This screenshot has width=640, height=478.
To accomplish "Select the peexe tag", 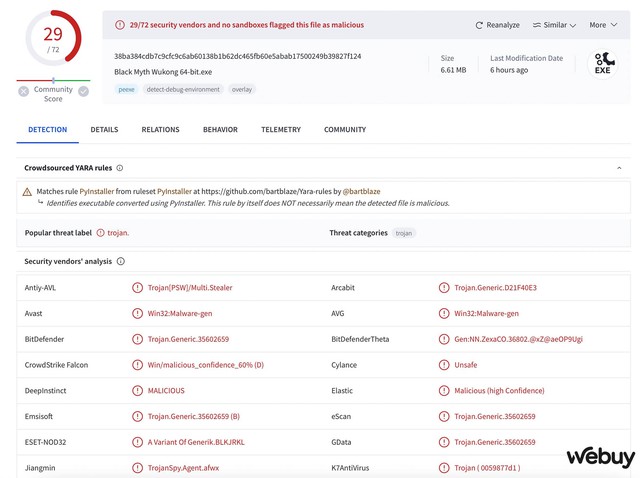I will click(127, 89).
